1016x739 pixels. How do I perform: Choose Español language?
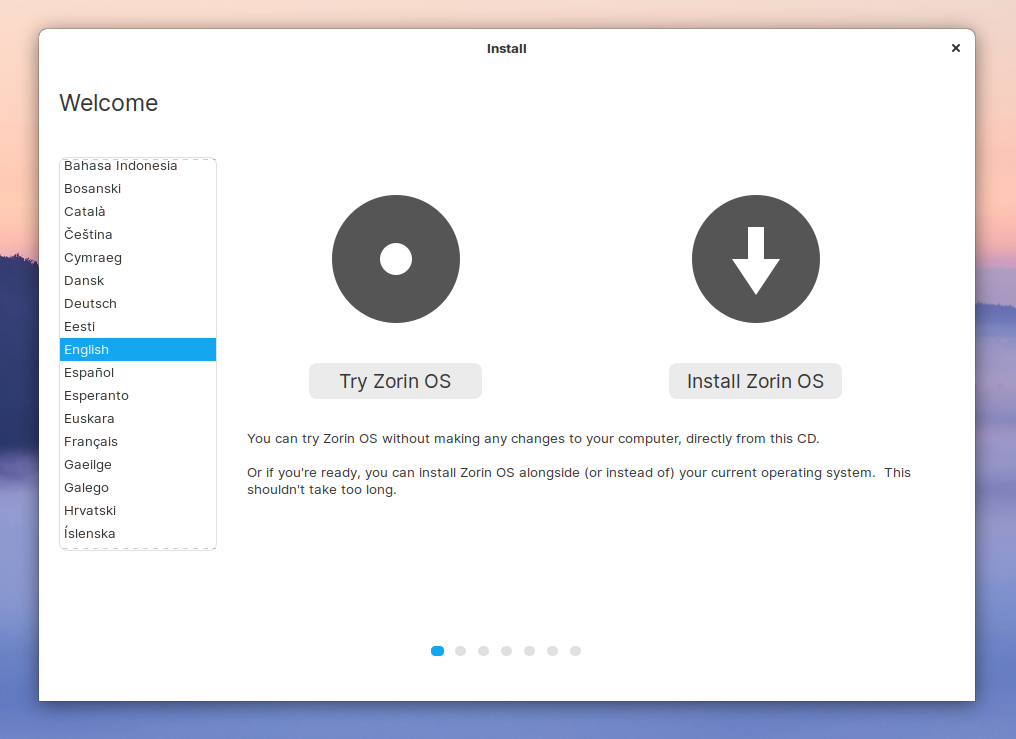coord(138,372)
